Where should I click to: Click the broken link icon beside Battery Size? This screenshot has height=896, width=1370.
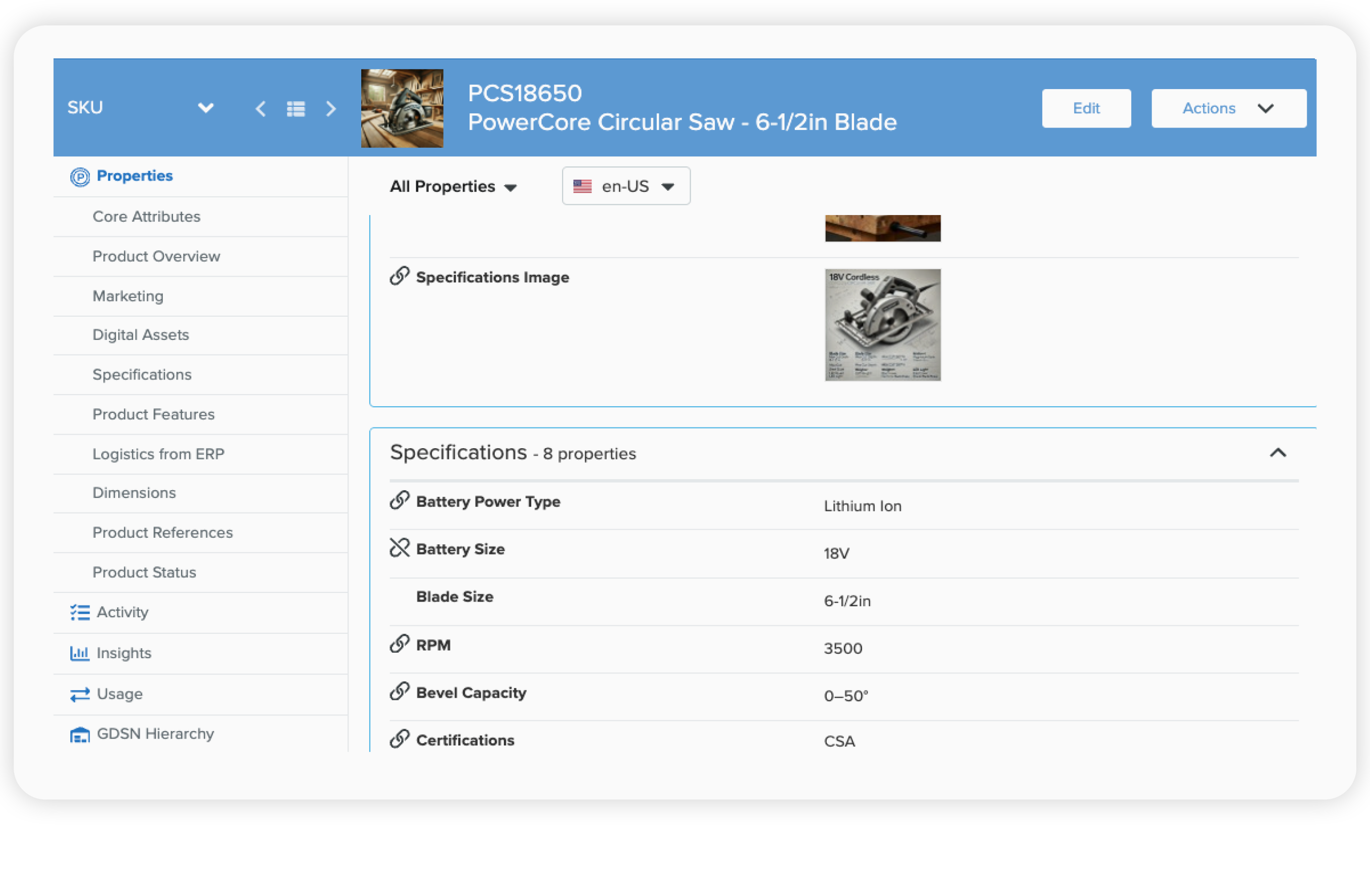[400, 547]
